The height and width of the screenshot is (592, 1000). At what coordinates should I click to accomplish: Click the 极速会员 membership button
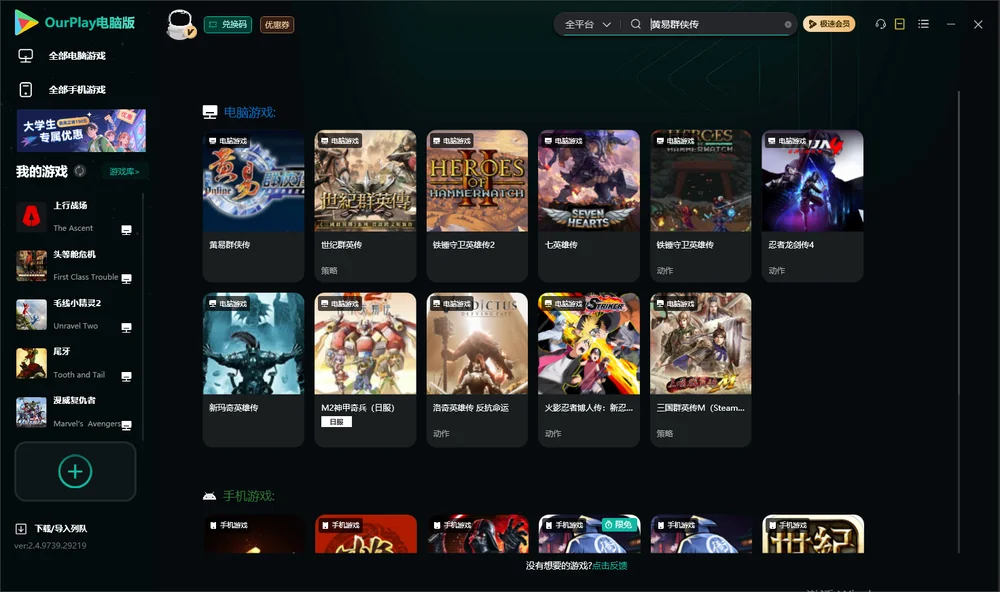829,24
